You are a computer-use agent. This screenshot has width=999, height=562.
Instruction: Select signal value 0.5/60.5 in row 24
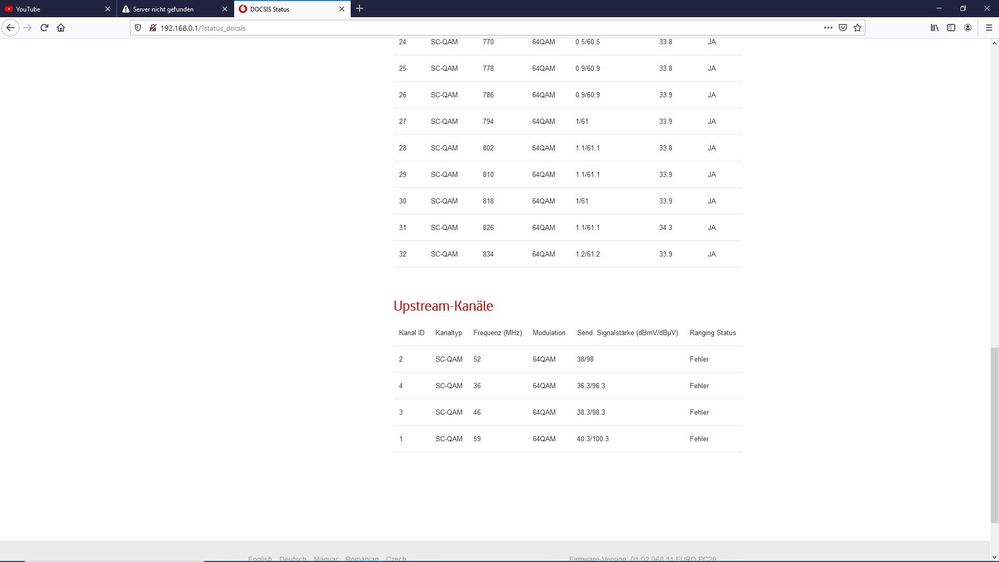[x=587, y=42]
